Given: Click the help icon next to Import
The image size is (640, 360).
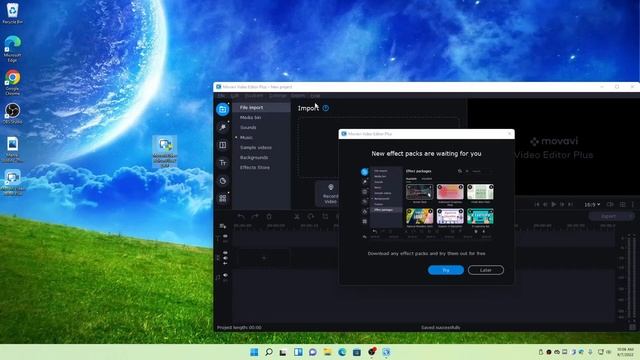Looking at the screenshot, I should 325,108.
